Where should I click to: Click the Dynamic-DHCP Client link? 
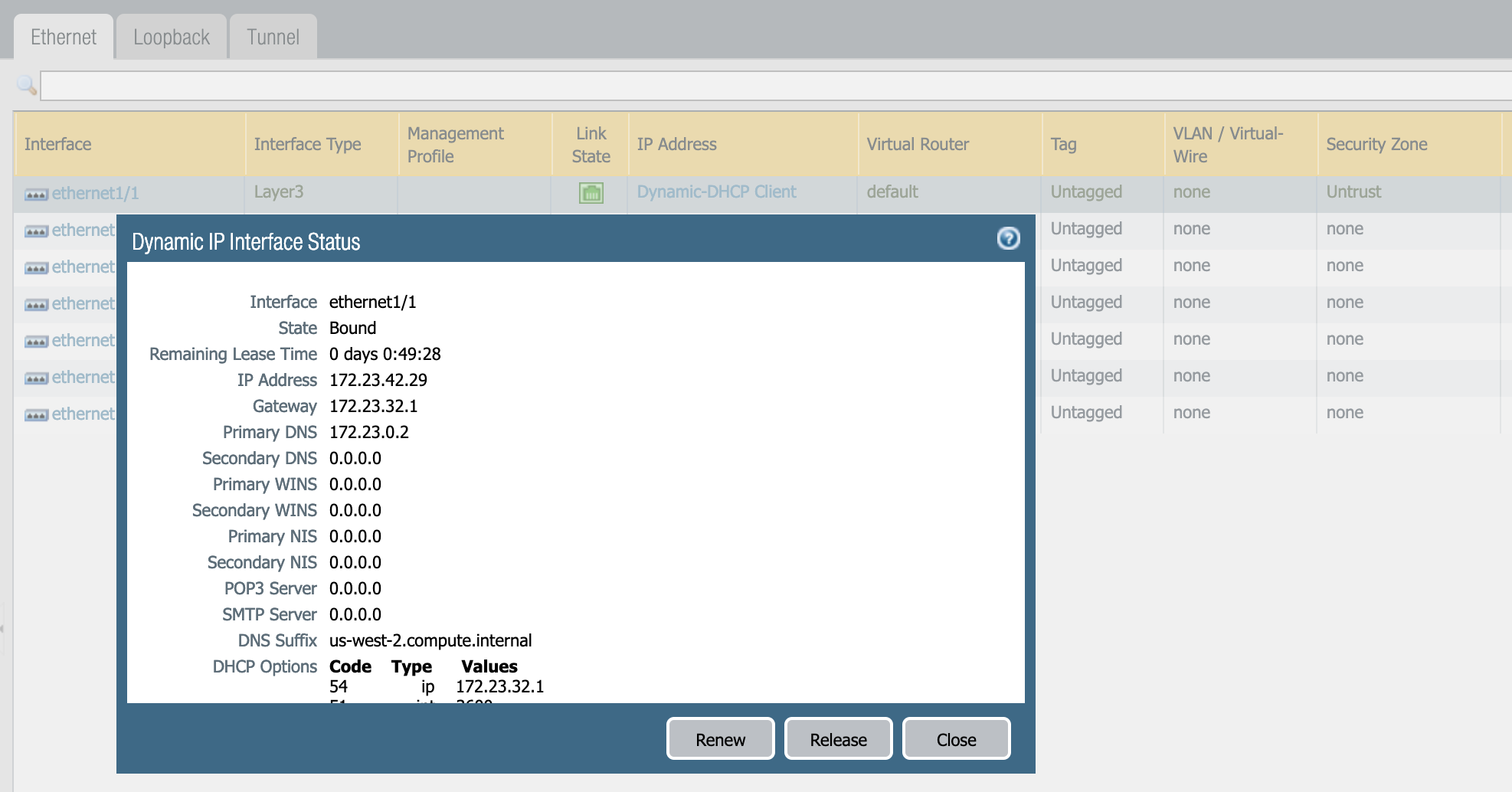coord(716,192)
